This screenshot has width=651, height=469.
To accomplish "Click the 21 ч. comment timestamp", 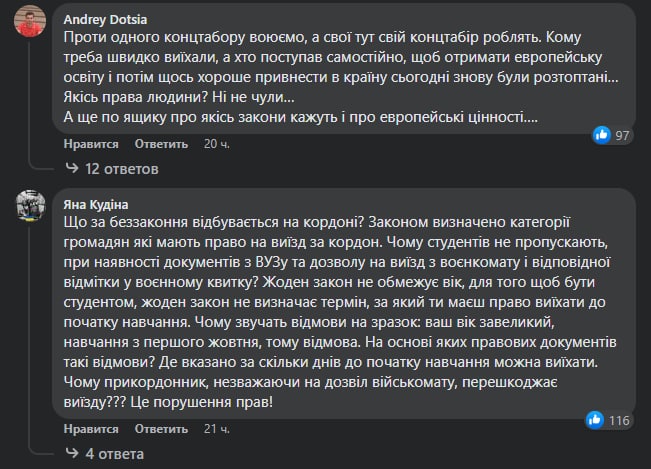I will [216, 430].
